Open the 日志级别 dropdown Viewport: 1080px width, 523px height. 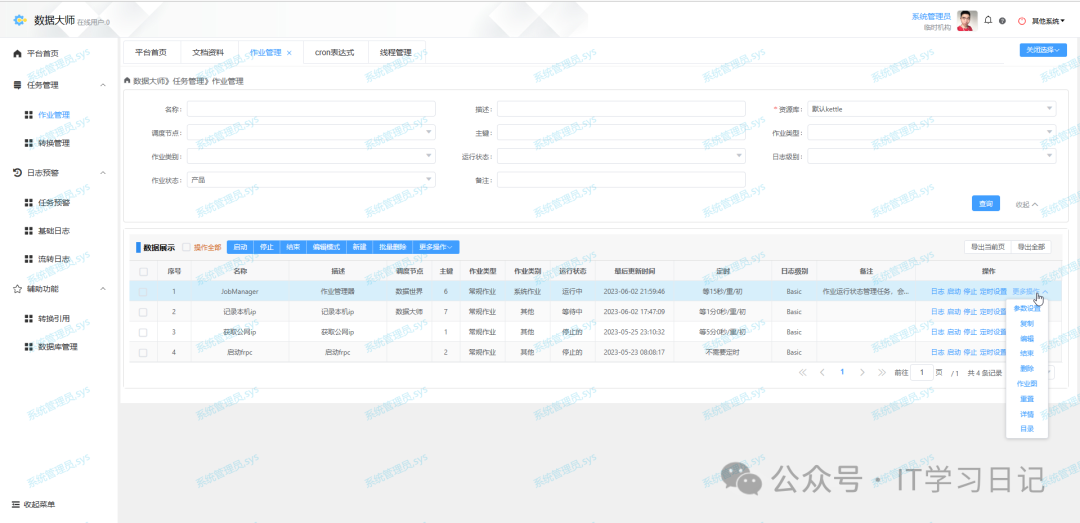(931, 156)
